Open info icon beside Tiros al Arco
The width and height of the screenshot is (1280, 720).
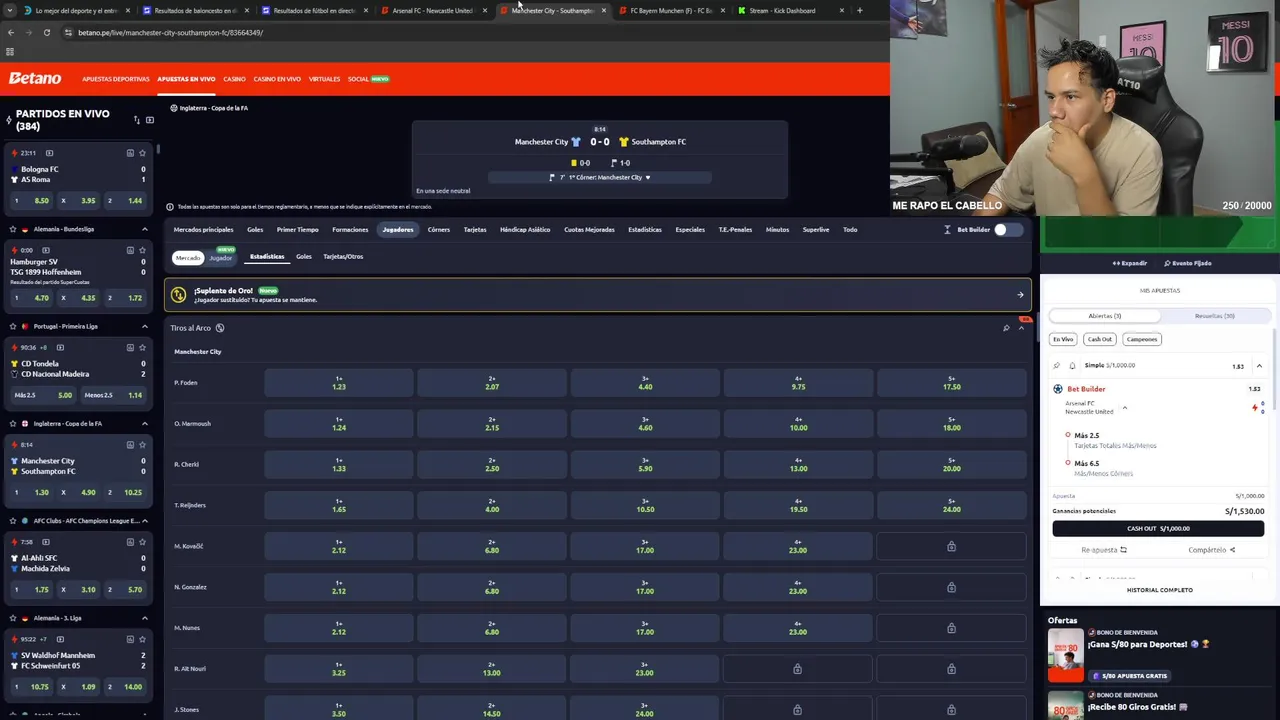(x=220, y=328)
